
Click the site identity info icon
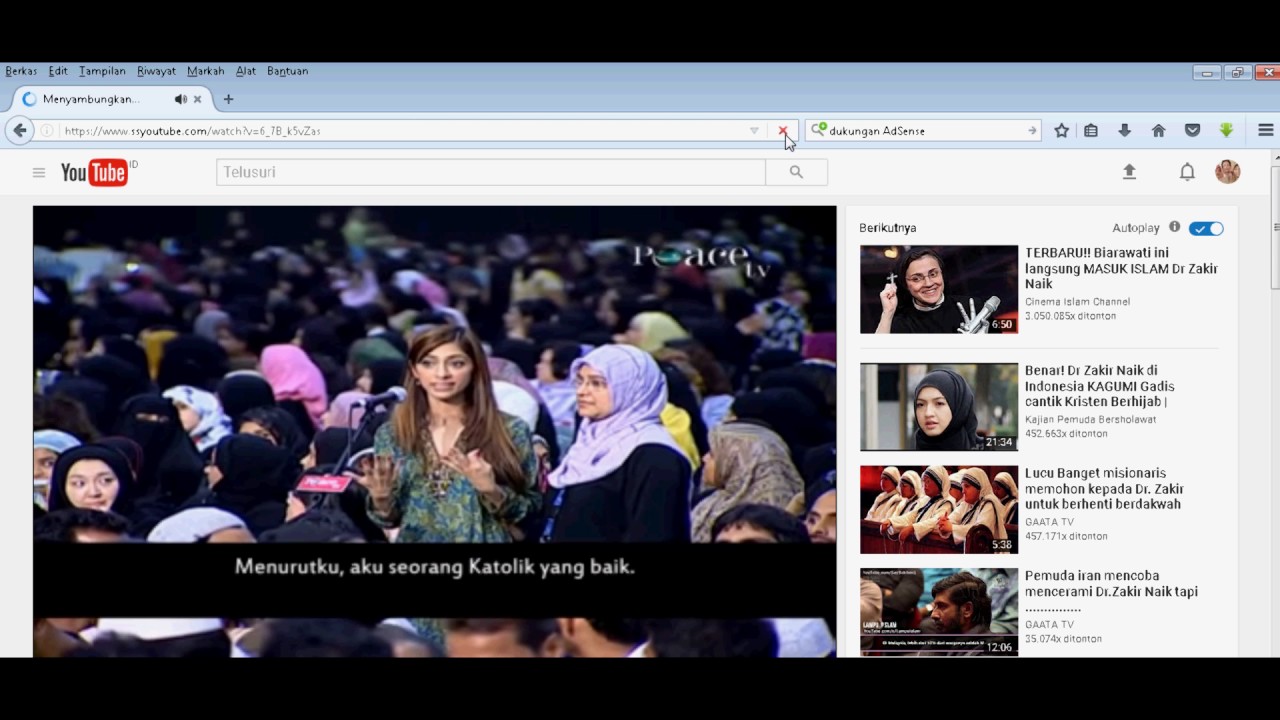pos(46,130)
